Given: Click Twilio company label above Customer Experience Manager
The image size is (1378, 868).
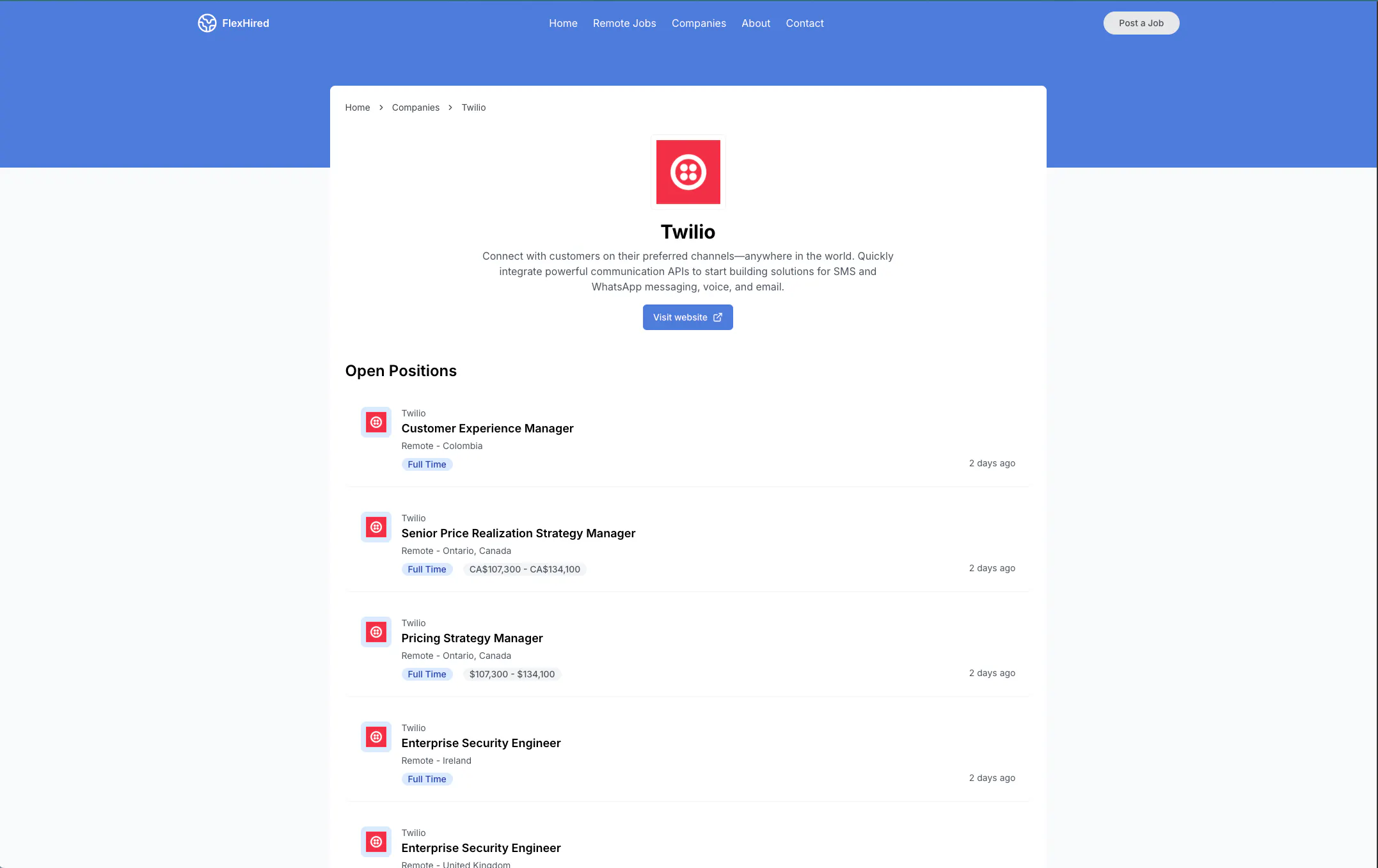Looking at the screenshot, I should (x=413, y=413).
